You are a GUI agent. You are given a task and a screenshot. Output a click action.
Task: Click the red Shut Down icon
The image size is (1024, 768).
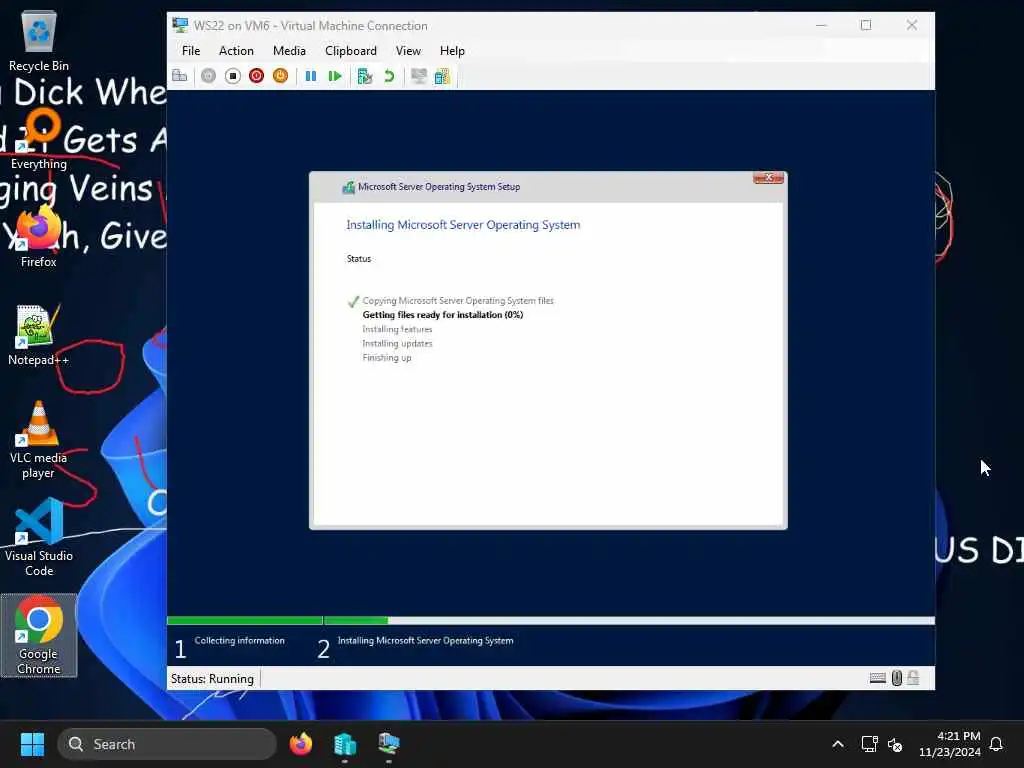tap(257, 76)
